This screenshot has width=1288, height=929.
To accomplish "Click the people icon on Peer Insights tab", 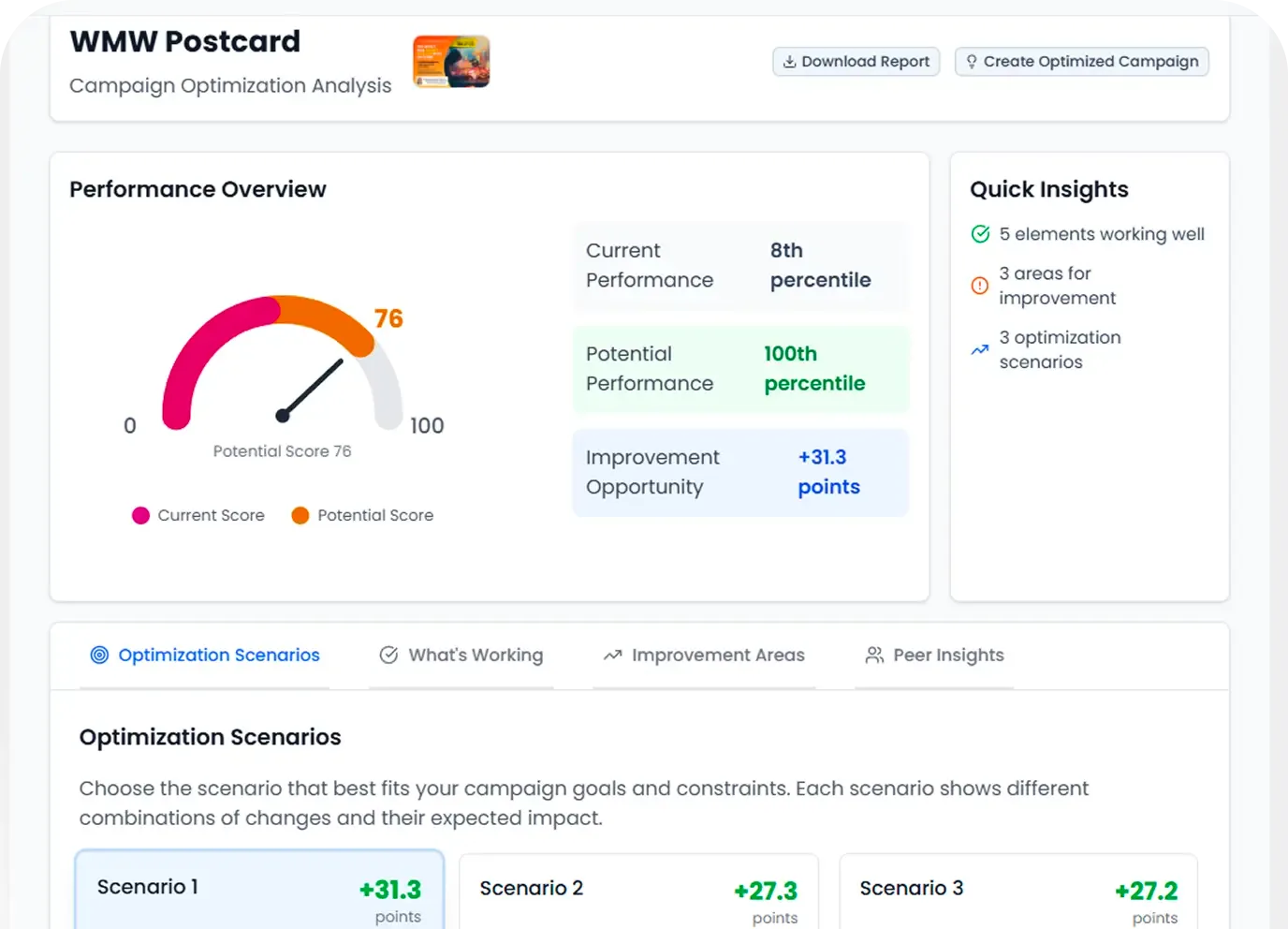I will point(874,656).
